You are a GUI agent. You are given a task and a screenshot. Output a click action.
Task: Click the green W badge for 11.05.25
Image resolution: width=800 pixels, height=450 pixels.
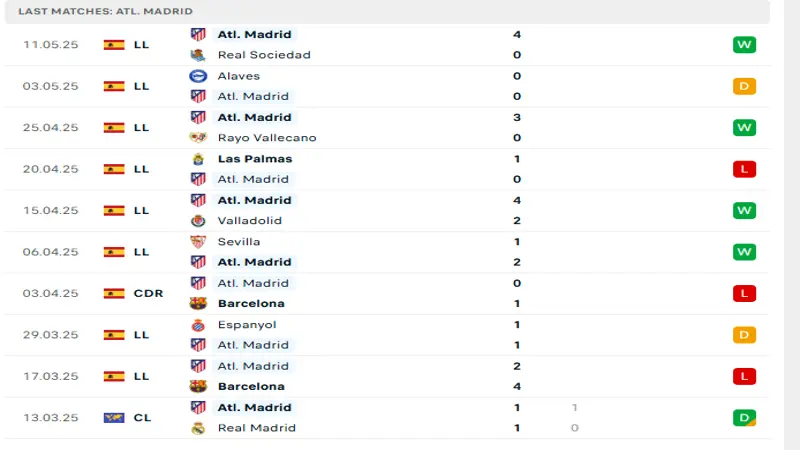(744, 45)
